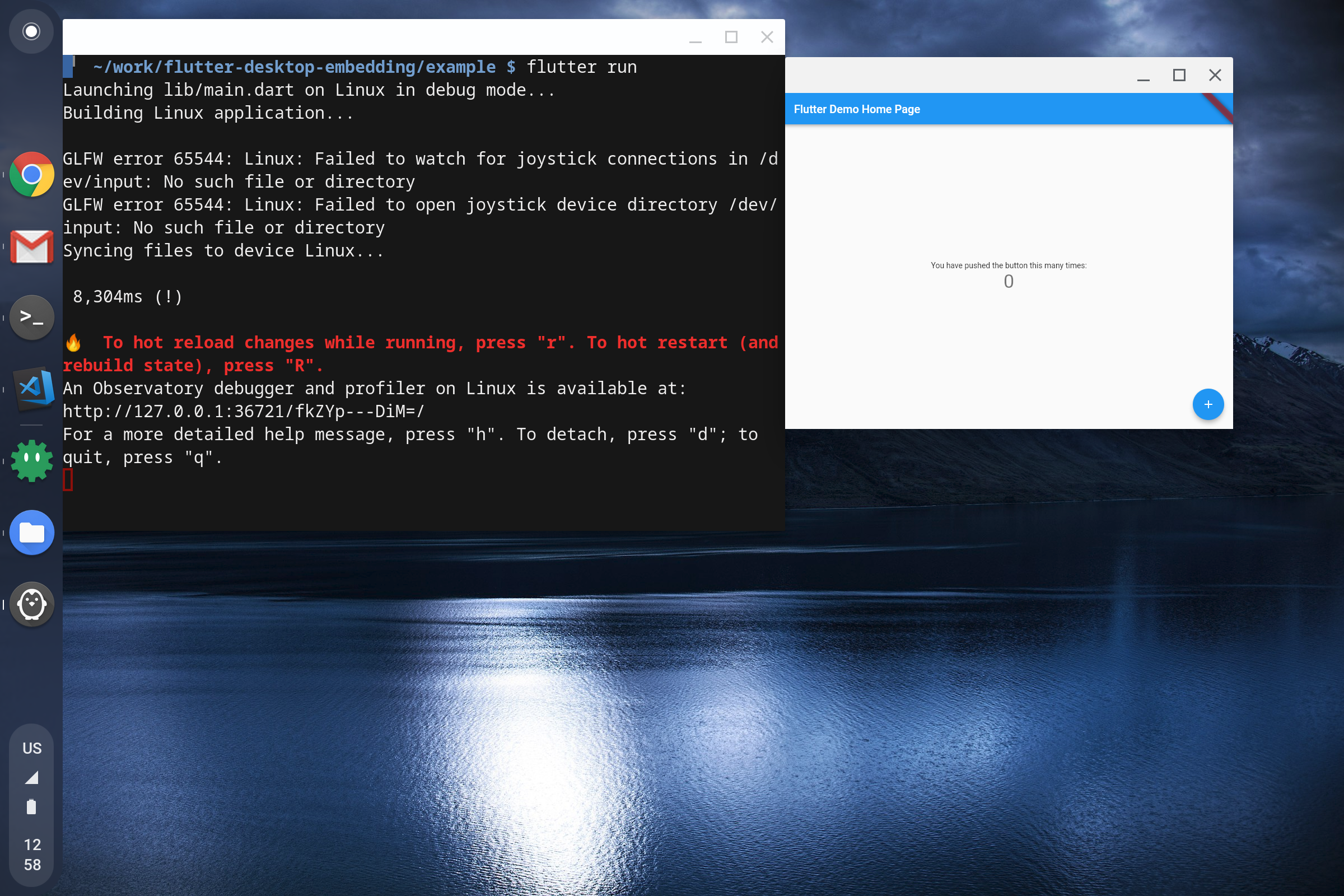Viewport: 1344px width, 896px height.
Task: Click 'Syncing files to device Linux...' line
Action: 223,251
